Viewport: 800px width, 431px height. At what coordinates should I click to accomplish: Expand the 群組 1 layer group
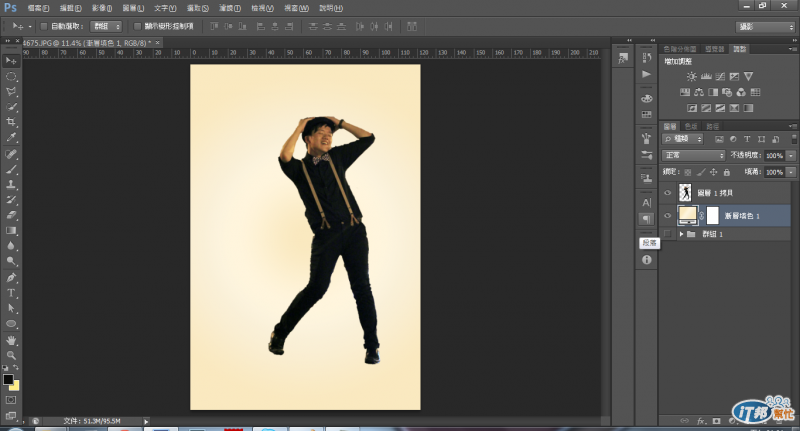[681, 234]
